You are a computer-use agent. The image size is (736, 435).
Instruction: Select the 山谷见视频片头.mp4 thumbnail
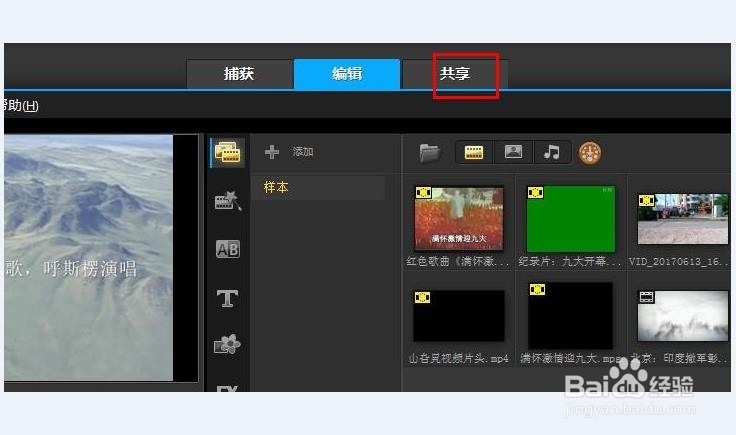click(x=459, y=316)
